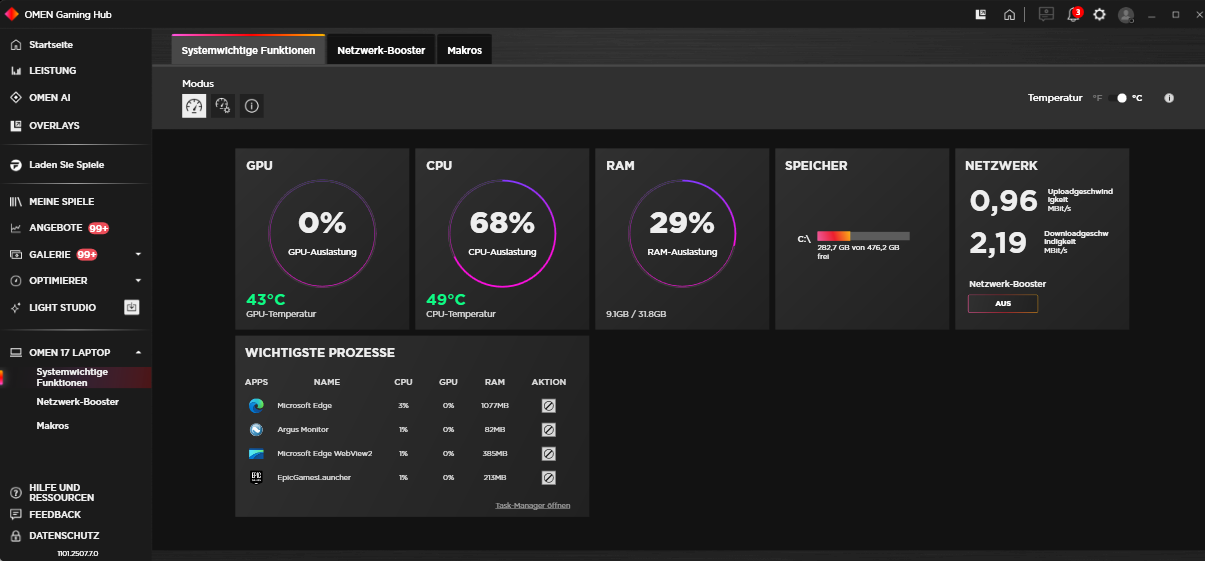Click the Microsoft Edge process name
Viewport: 1205px width, 561px height.
pos(305,406)
